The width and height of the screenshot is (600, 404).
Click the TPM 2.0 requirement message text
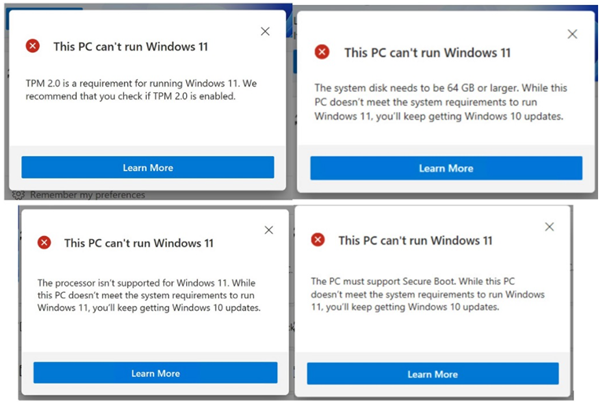pyautogui.click(x=141, y=90)
